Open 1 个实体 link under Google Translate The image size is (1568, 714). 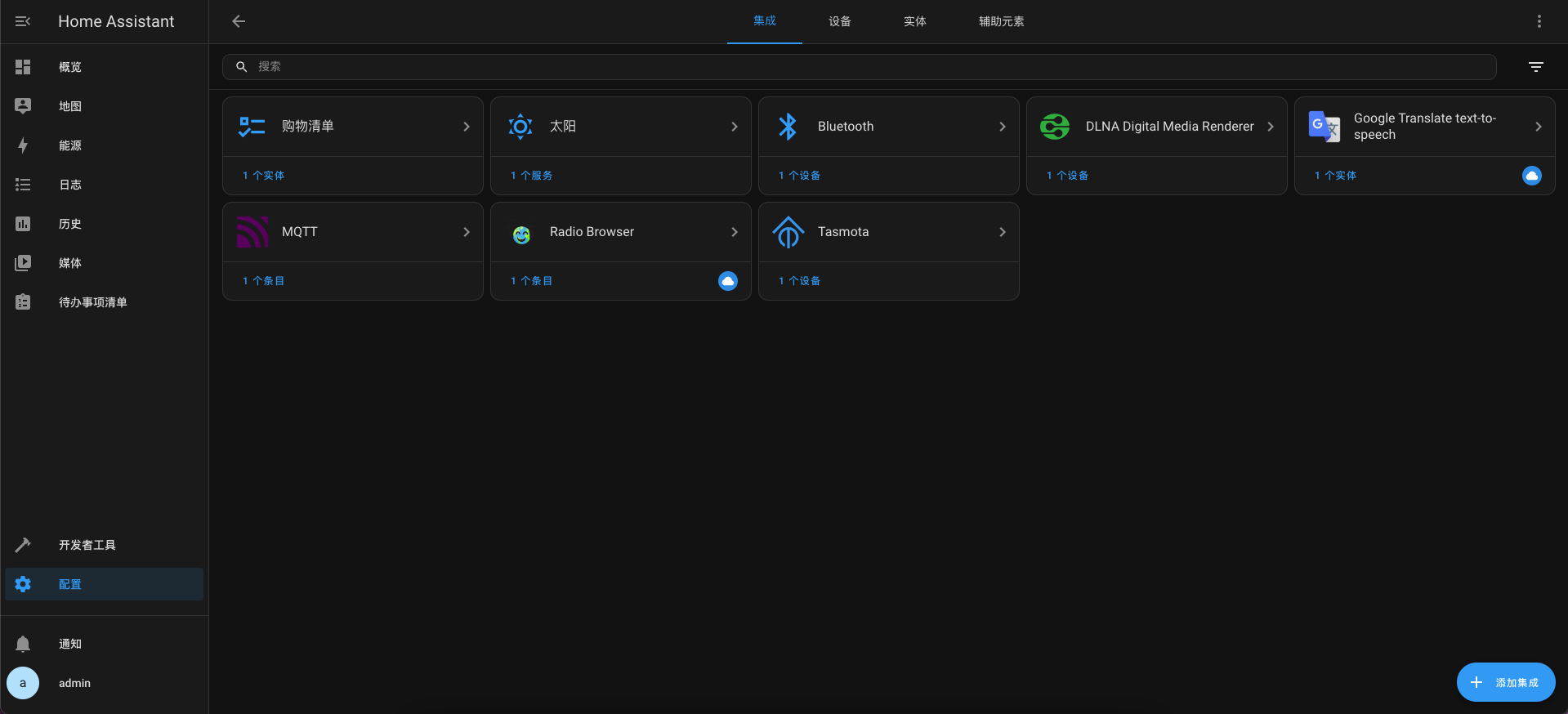coord(1335,176)
